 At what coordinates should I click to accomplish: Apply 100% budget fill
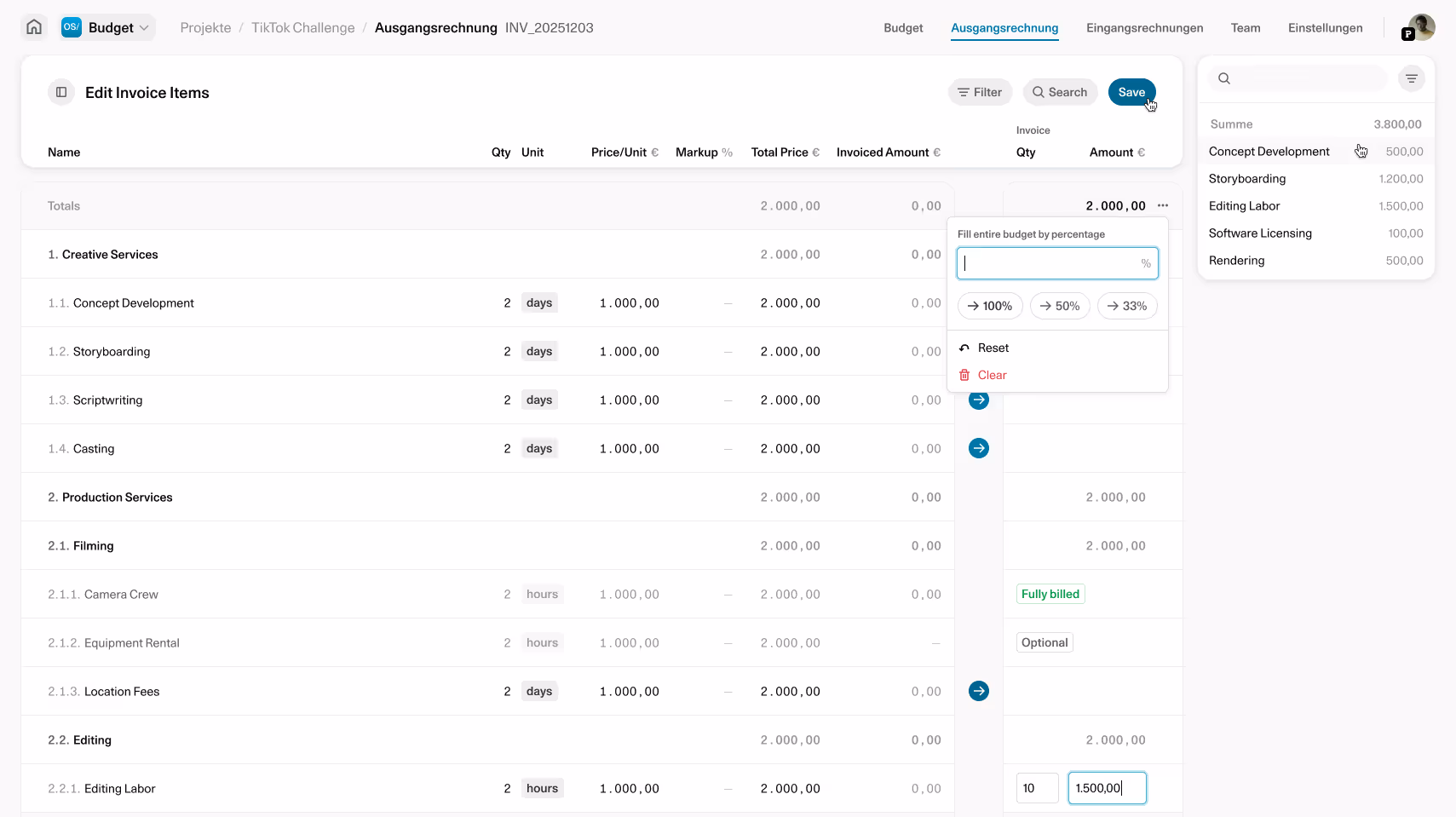tap(989, 305)
